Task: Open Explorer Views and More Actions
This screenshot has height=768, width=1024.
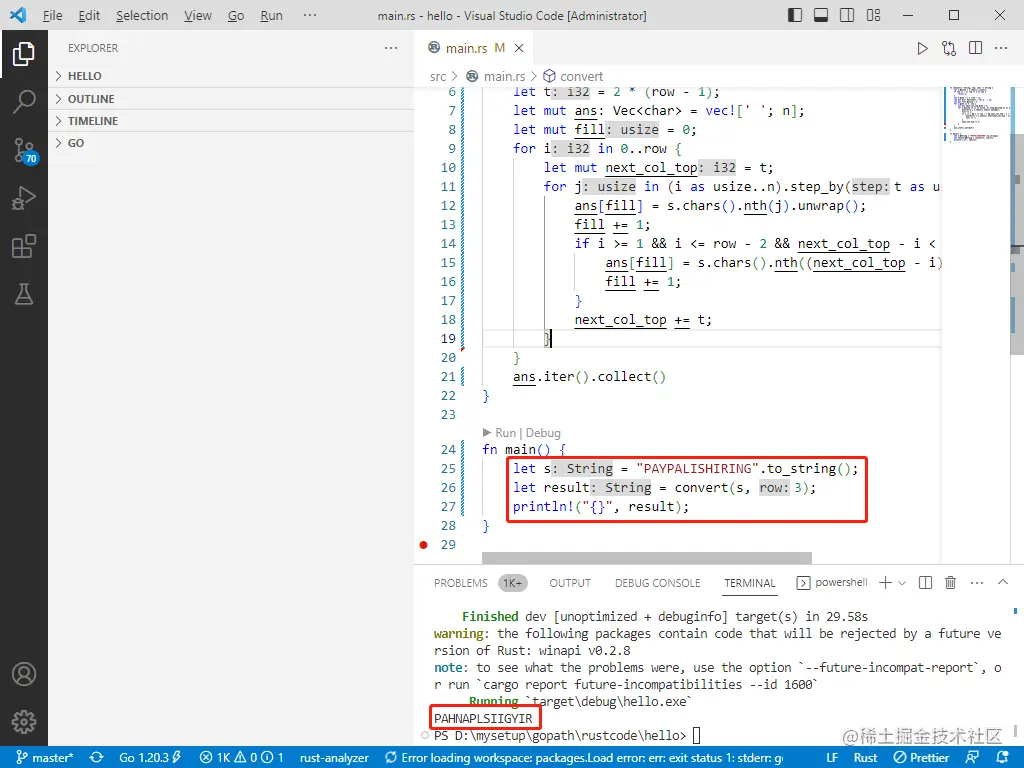Action: coord(391,48)
